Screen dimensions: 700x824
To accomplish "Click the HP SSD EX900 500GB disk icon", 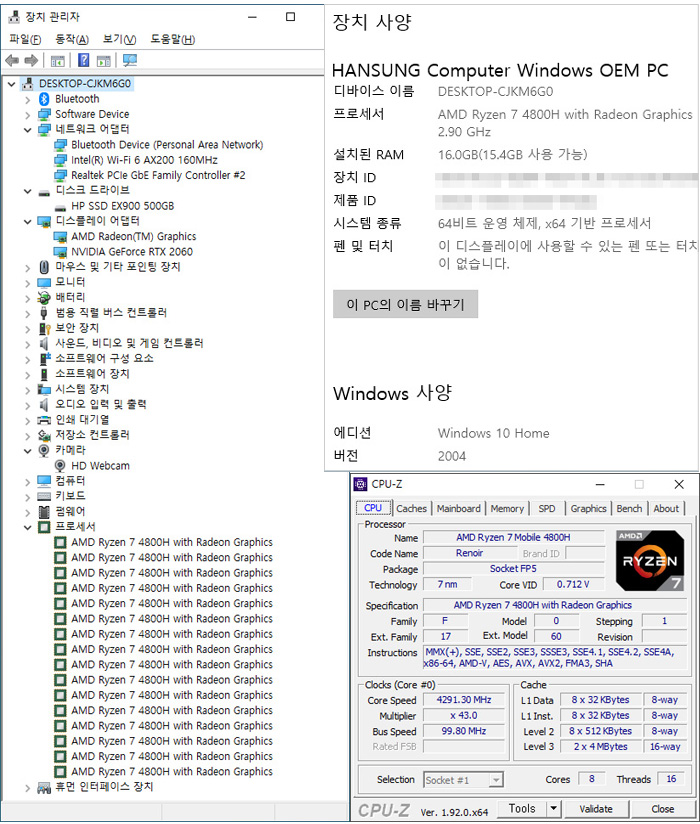I will click(x=60, y=207).
